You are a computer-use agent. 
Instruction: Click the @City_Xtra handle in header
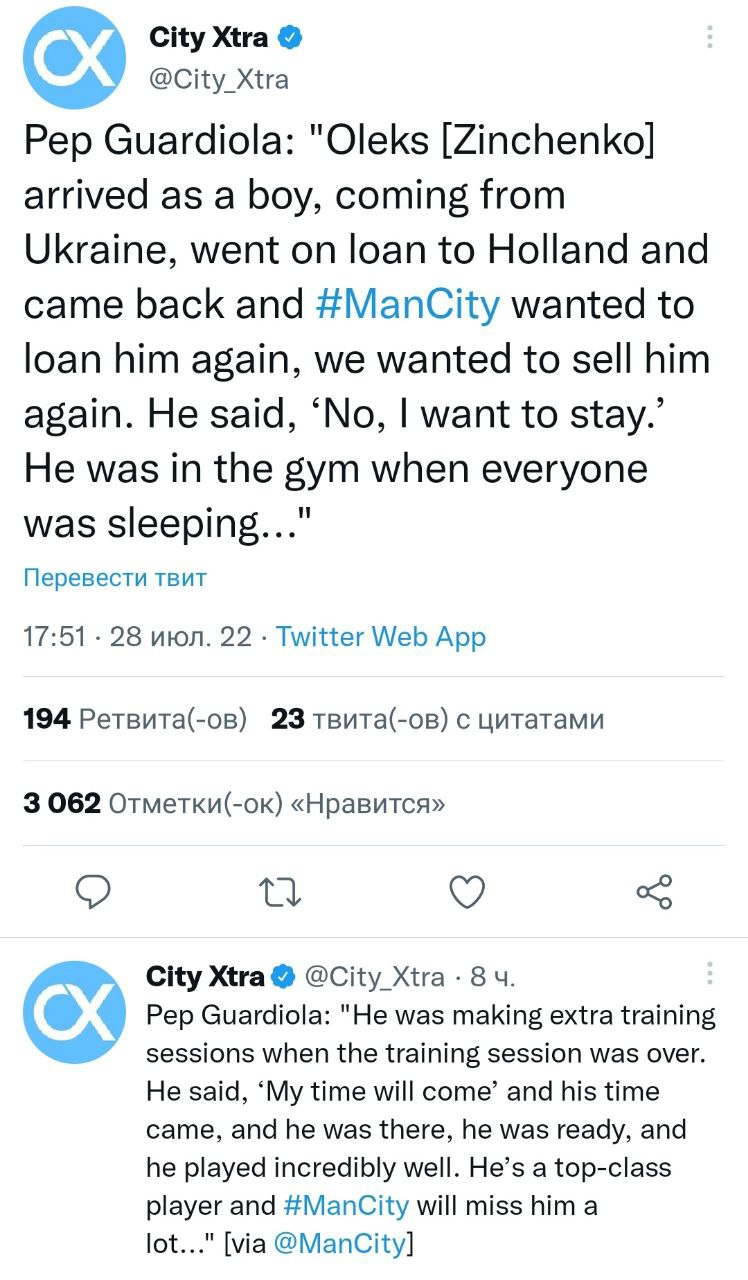[218, 80]
